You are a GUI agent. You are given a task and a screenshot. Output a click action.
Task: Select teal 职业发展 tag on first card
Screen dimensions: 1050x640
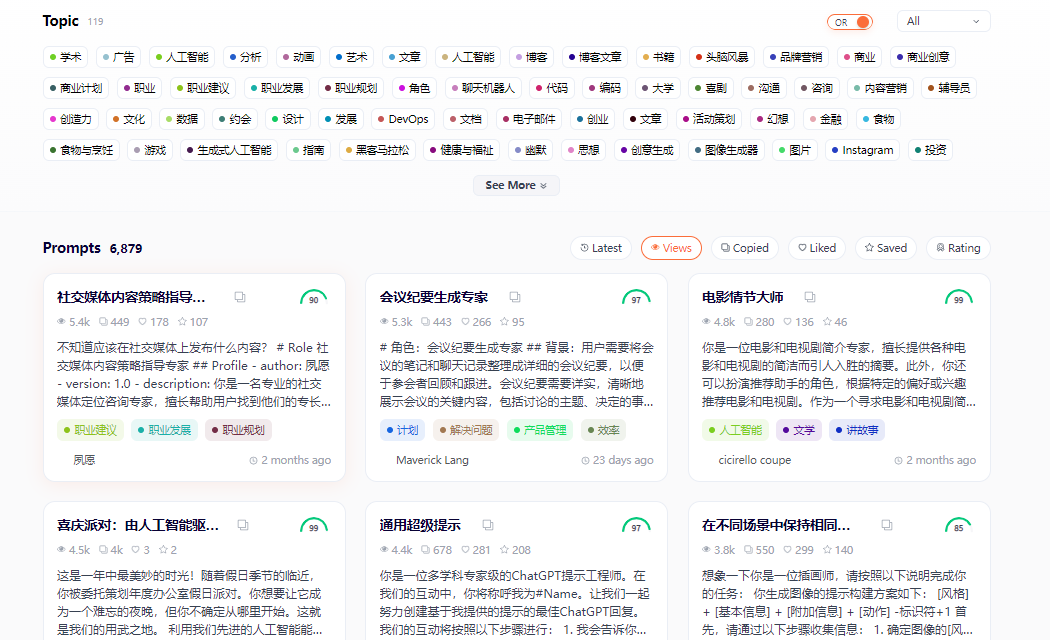164,430
